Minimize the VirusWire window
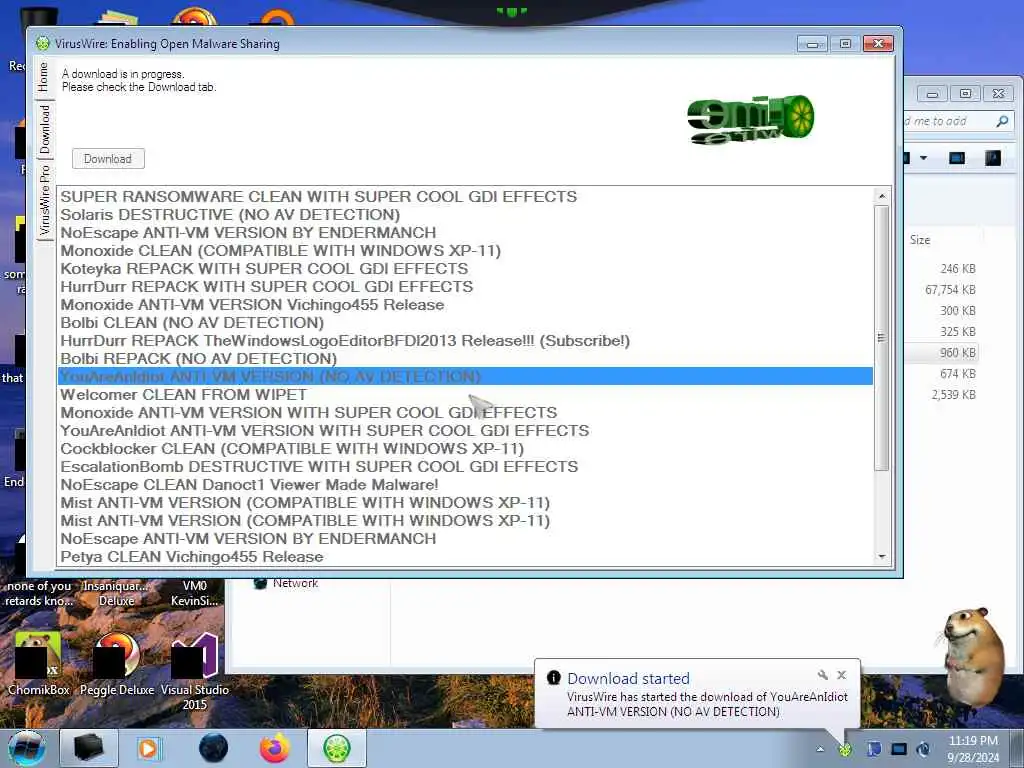This screenshot has height=768, width=1024. click(812, 44)
